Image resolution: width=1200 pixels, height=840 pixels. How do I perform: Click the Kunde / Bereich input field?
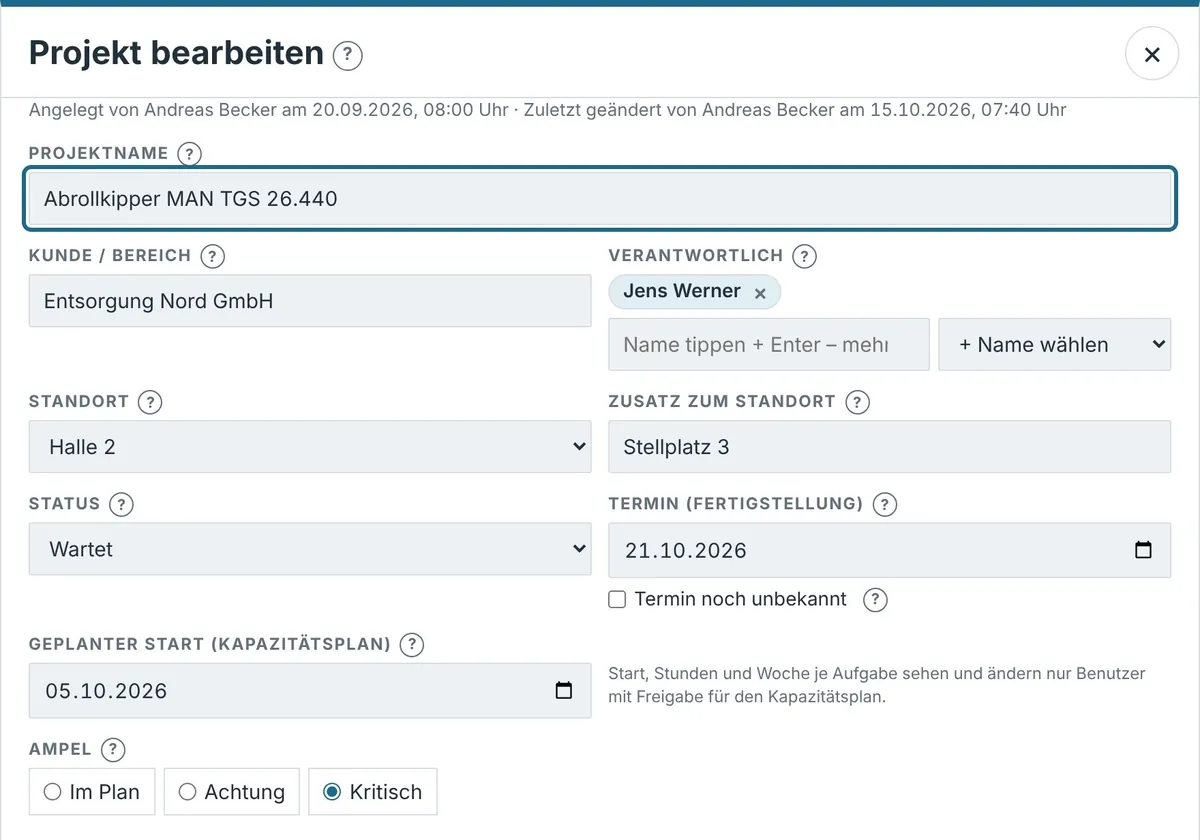310,301
